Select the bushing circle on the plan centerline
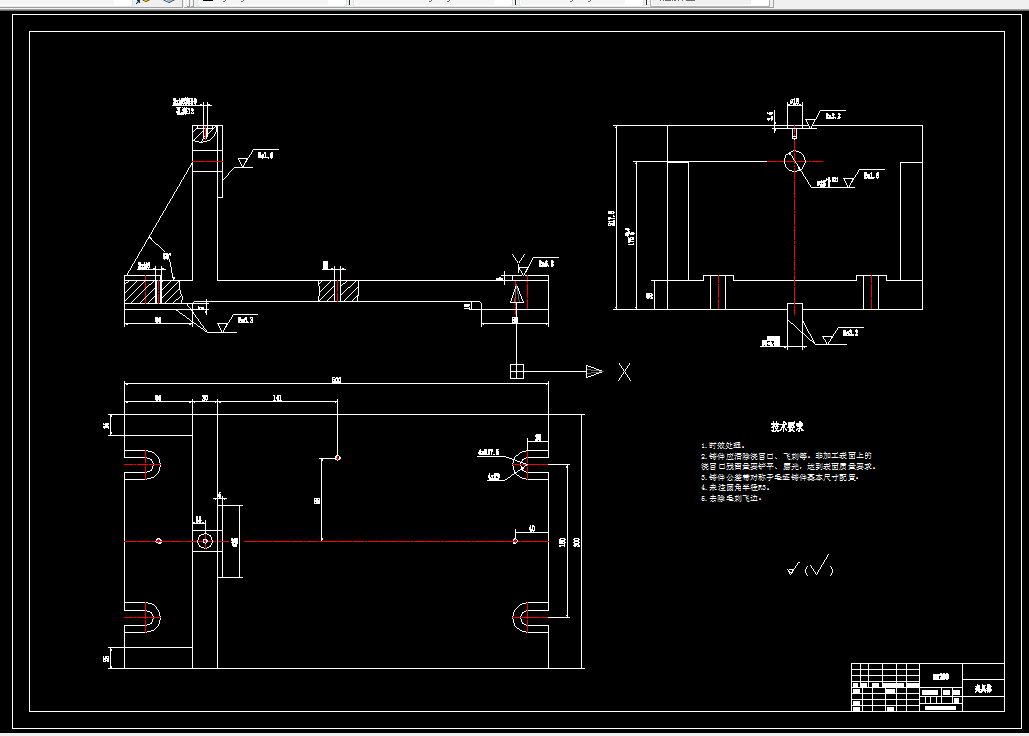The height and width of the screenshot is (736, 1029). point(205,541)
